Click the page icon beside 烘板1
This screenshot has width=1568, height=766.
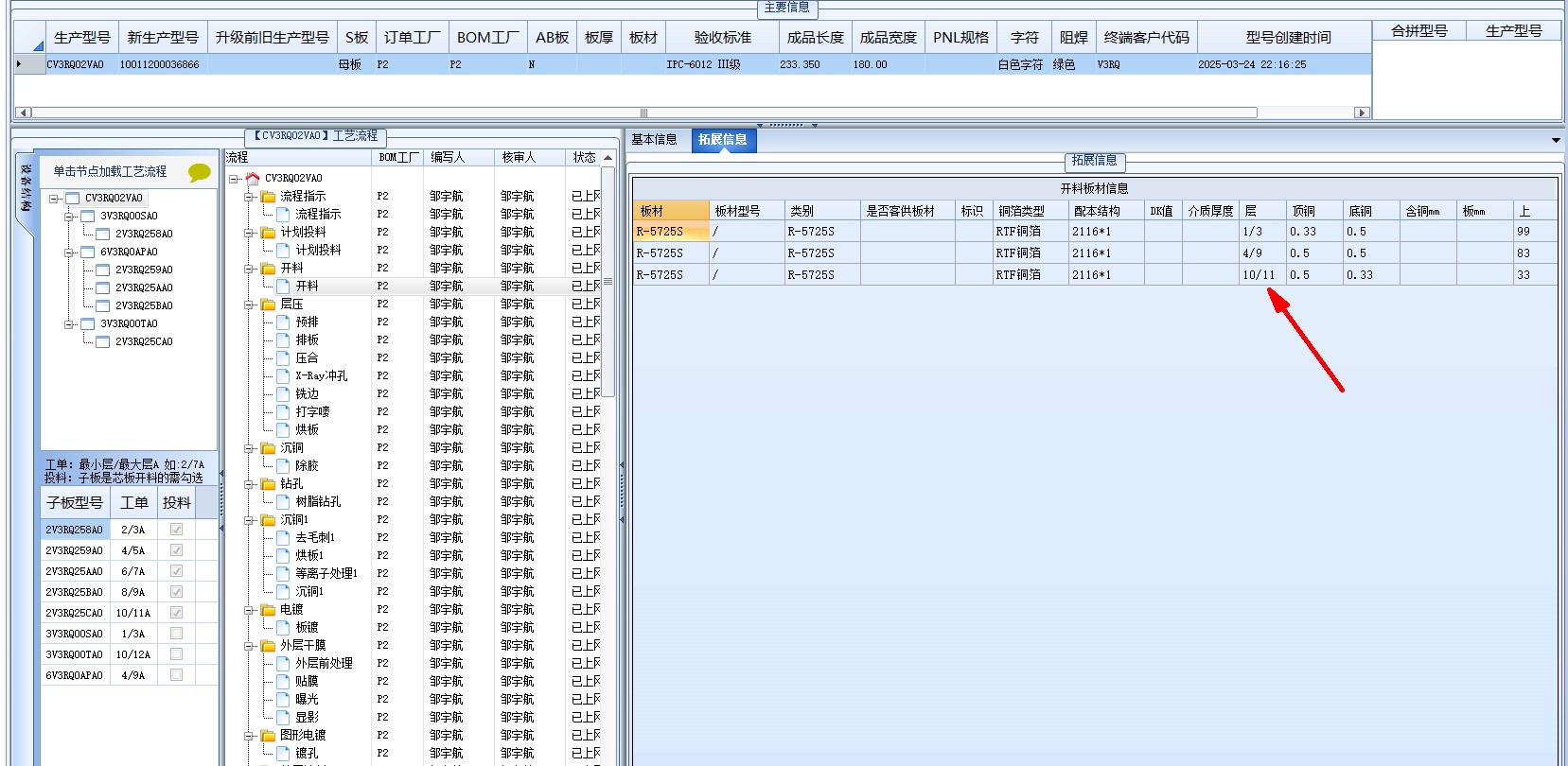coord(283,556)
